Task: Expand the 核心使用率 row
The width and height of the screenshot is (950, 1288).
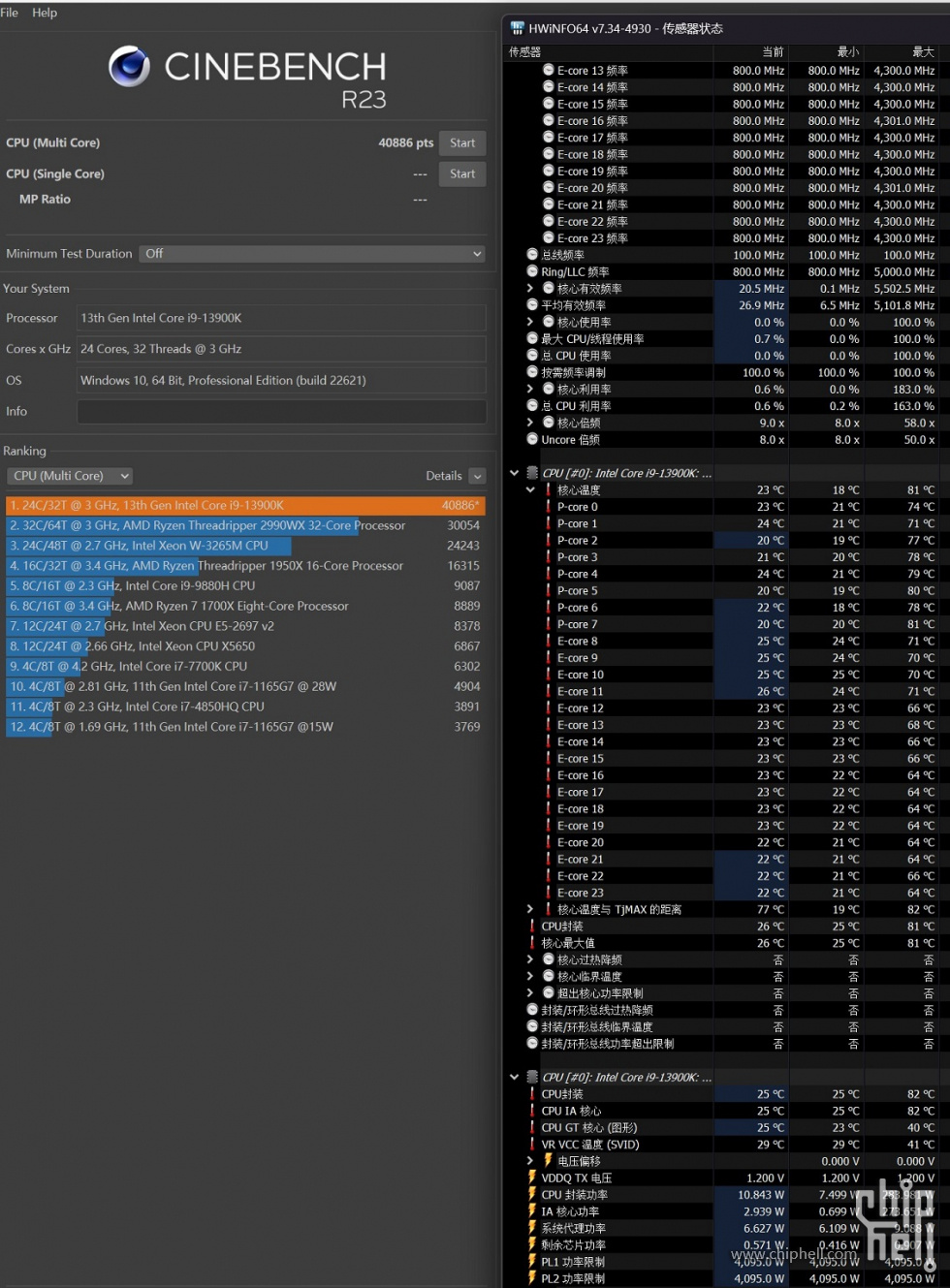Action: [530, 322]
